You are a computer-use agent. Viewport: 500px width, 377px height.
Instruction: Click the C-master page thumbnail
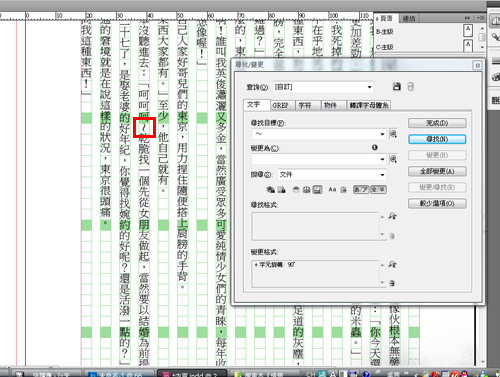point(468,45)
